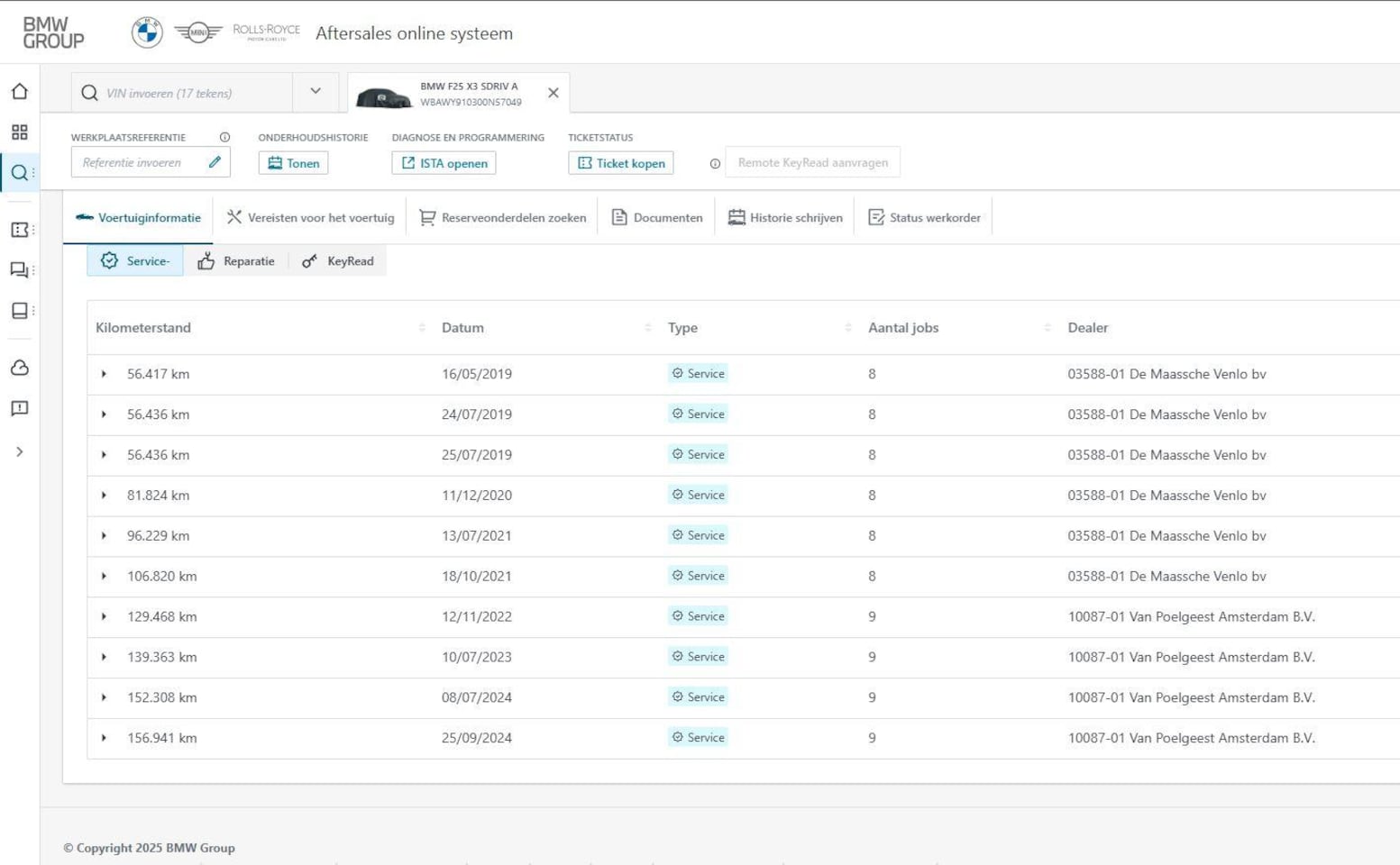
Task: Close the BMW F25 X3 vehicle tab
Action: click(554, 93)
